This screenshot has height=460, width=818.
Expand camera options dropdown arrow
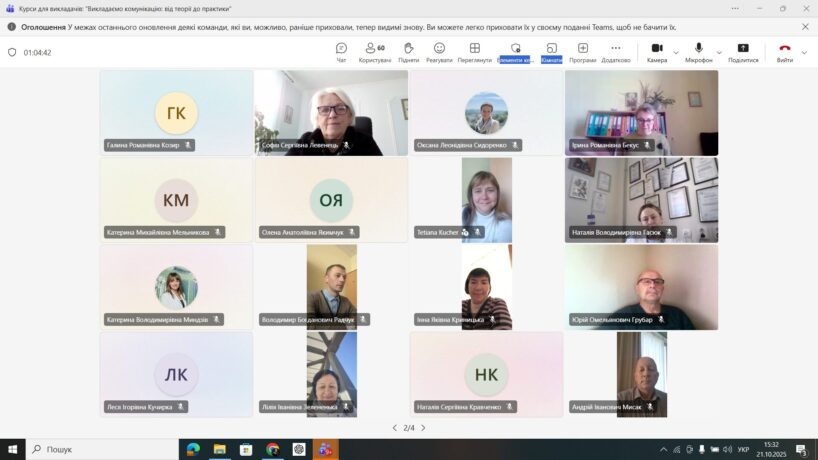tap(676, 52)
